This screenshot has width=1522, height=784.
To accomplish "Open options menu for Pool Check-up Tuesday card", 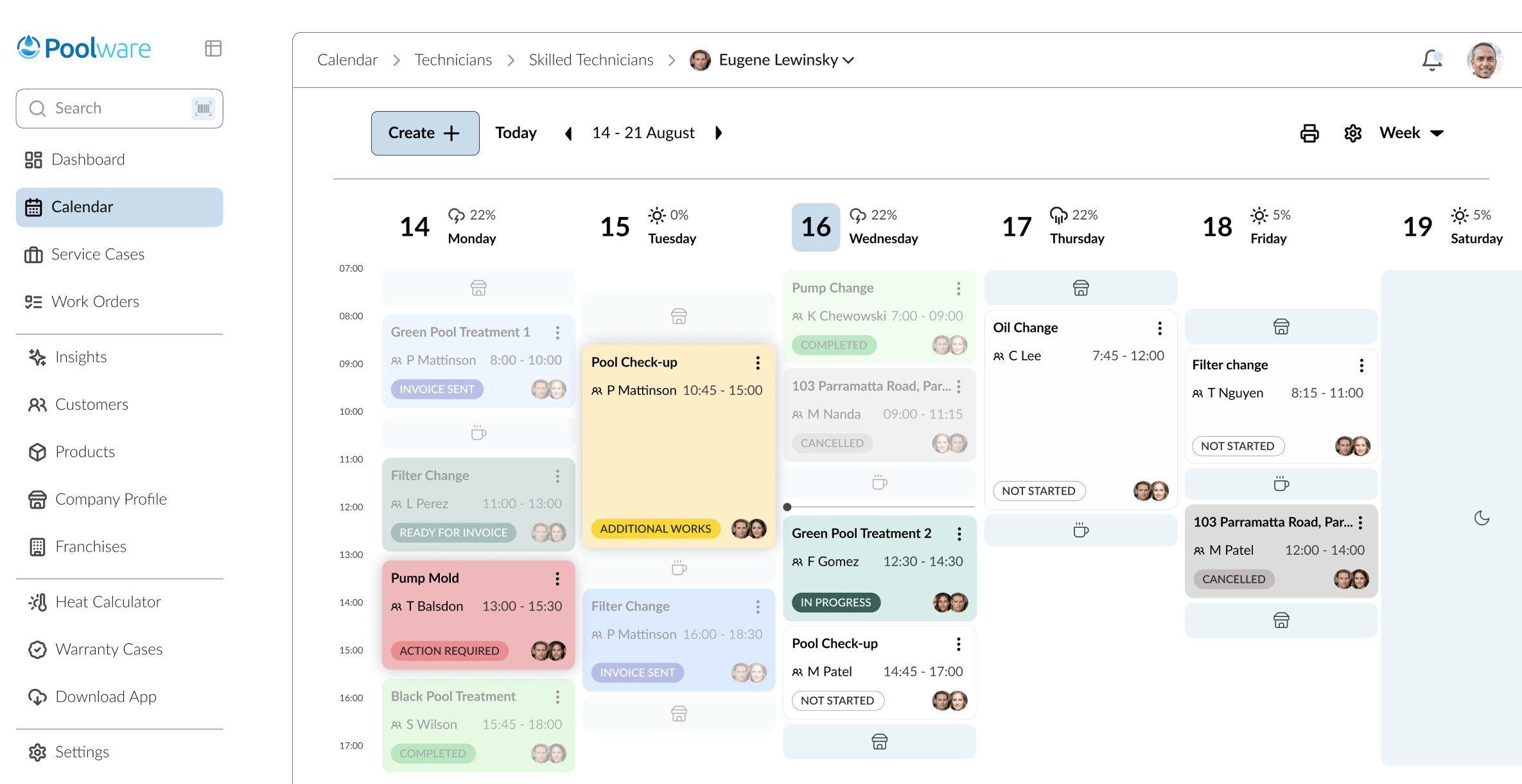I will pos(758,363).
